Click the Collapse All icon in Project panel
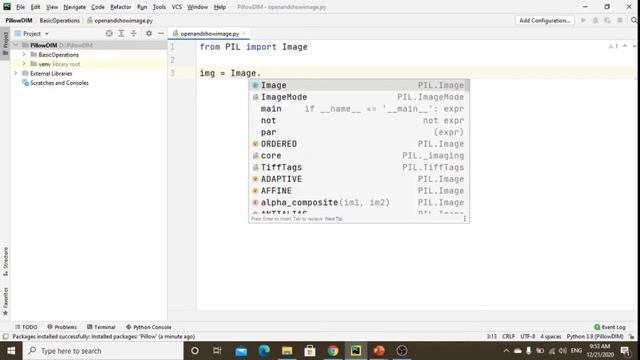 coord(133,33)
